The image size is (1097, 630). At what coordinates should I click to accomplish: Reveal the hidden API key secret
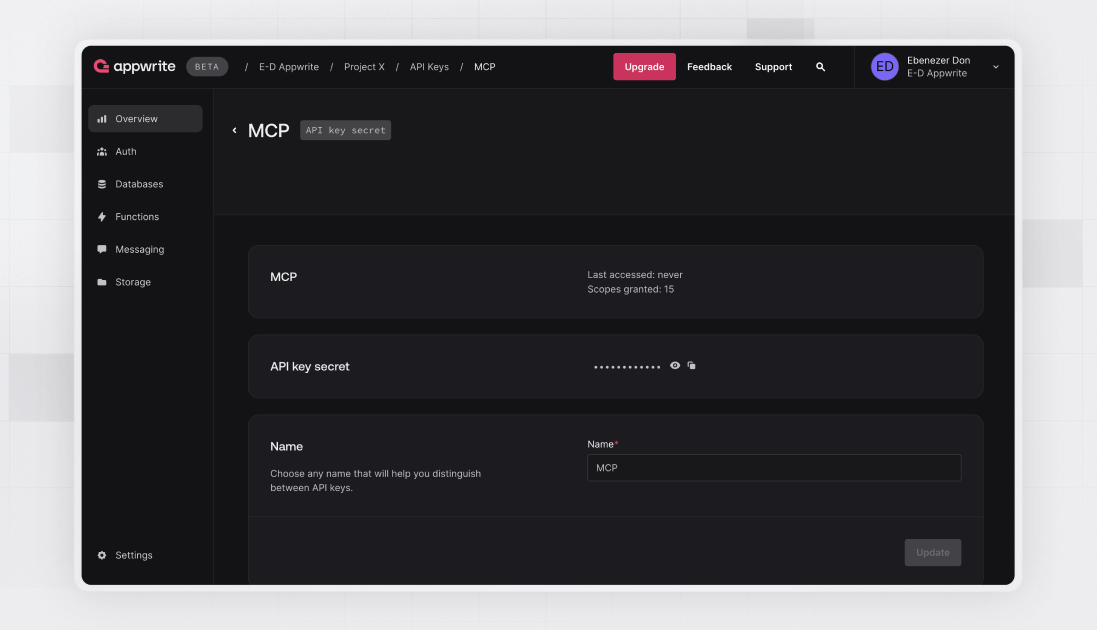click(675, 365)
